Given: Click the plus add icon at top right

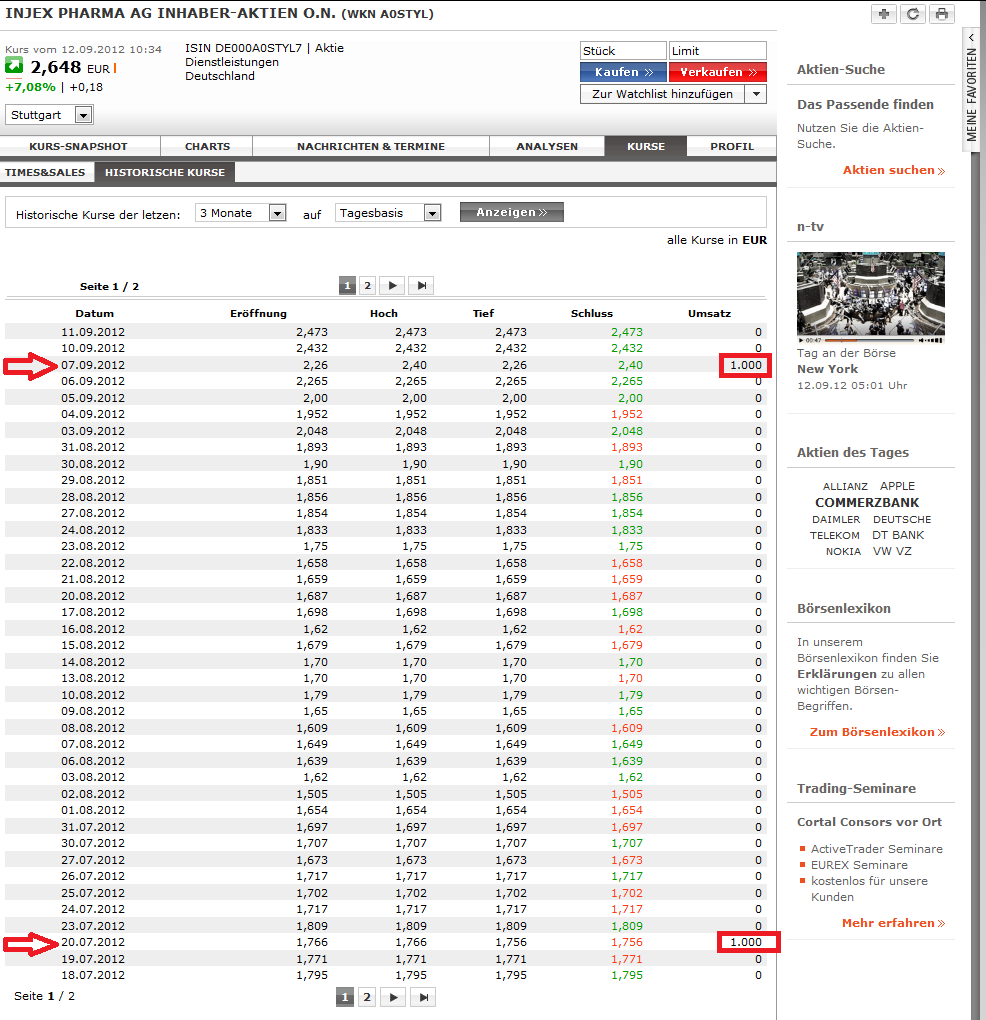Looking at the screenshot, I should click(883, 14).
